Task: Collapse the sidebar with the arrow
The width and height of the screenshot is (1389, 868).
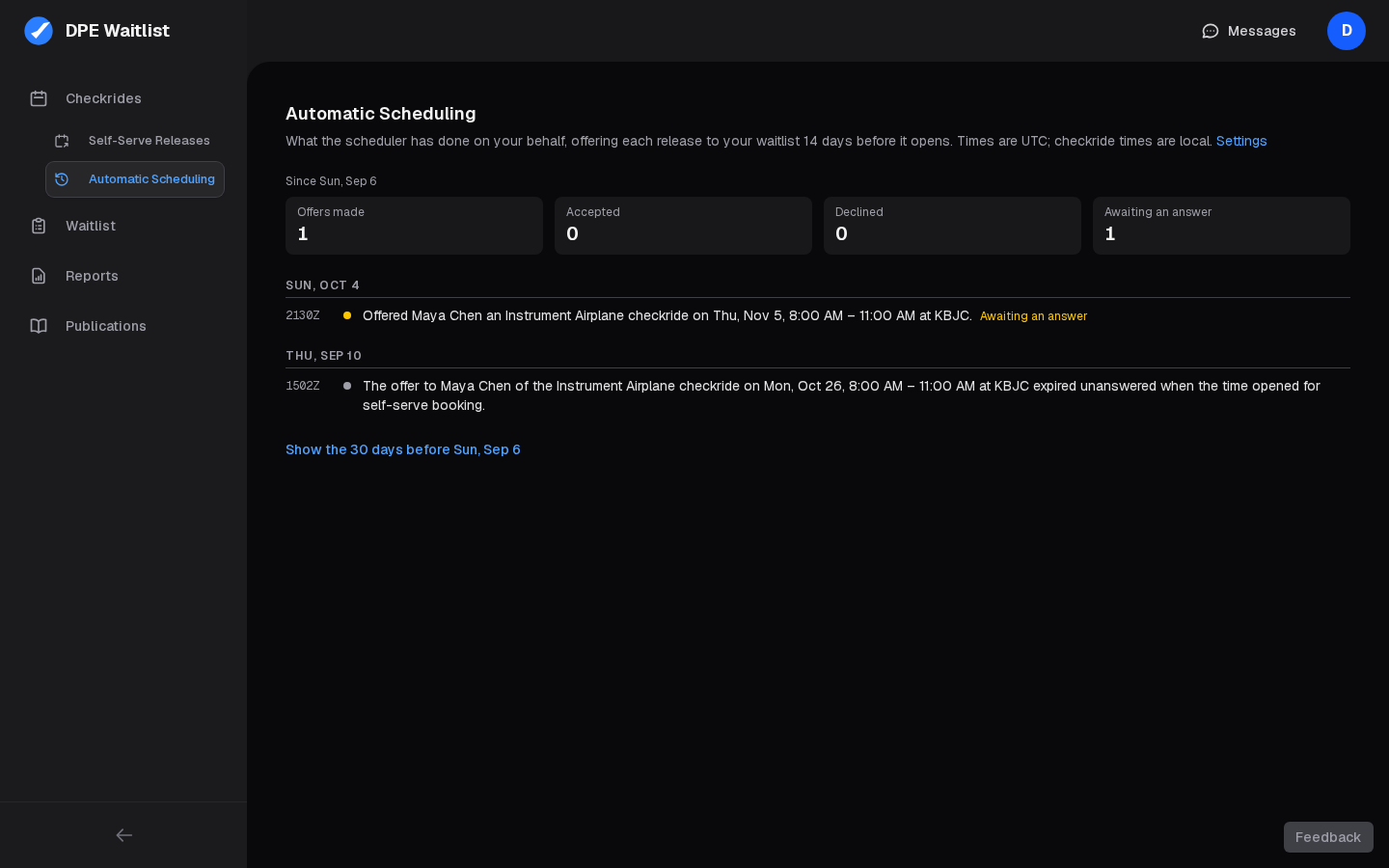Action: click(123, 835)
